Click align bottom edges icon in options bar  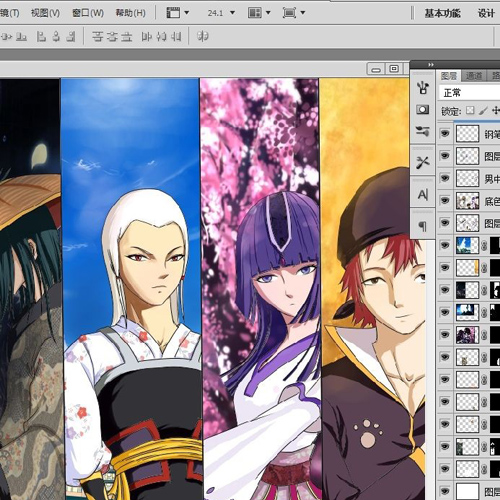pos(21,36)
